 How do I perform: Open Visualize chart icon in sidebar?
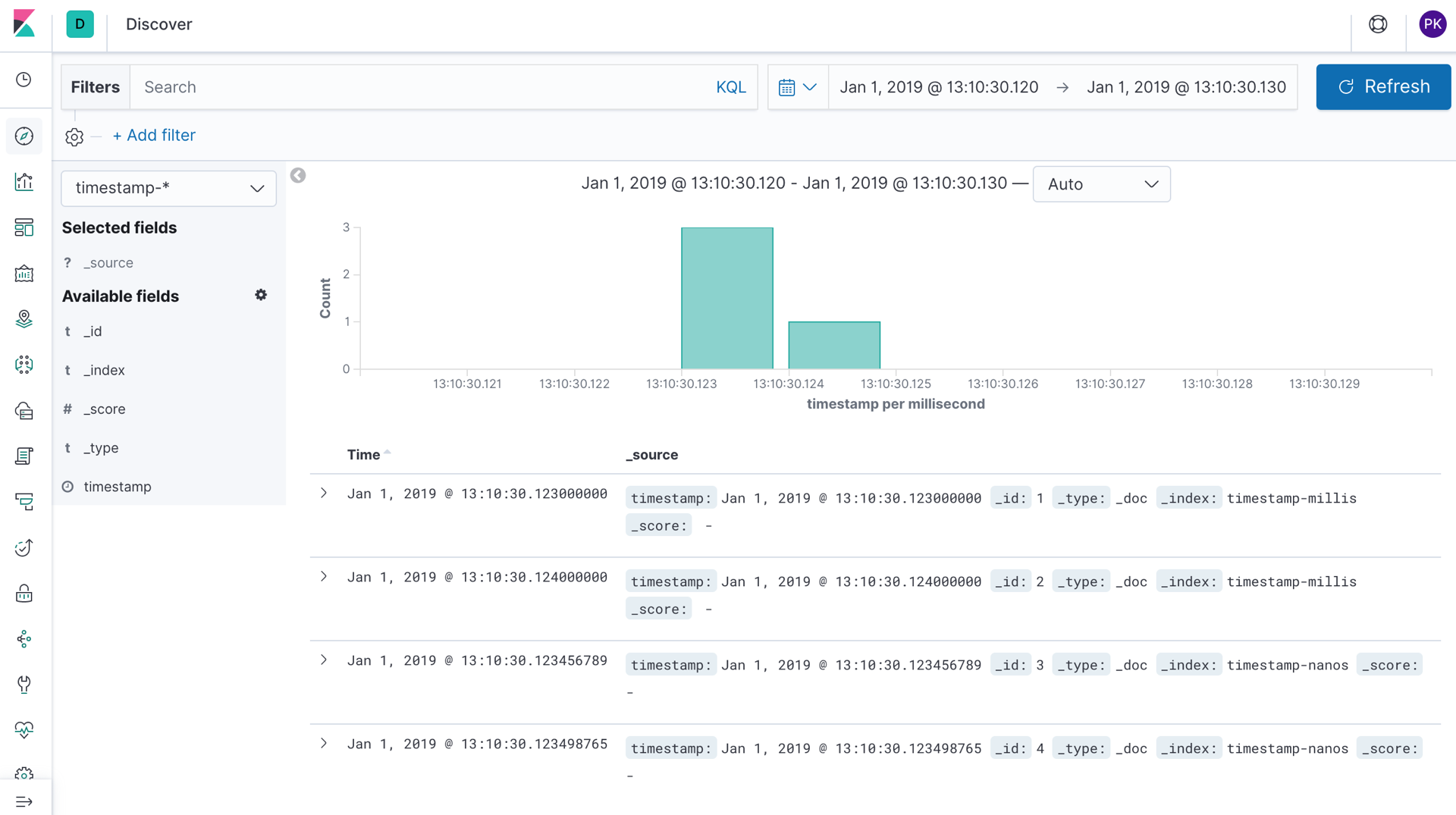[x=24, y=182]
